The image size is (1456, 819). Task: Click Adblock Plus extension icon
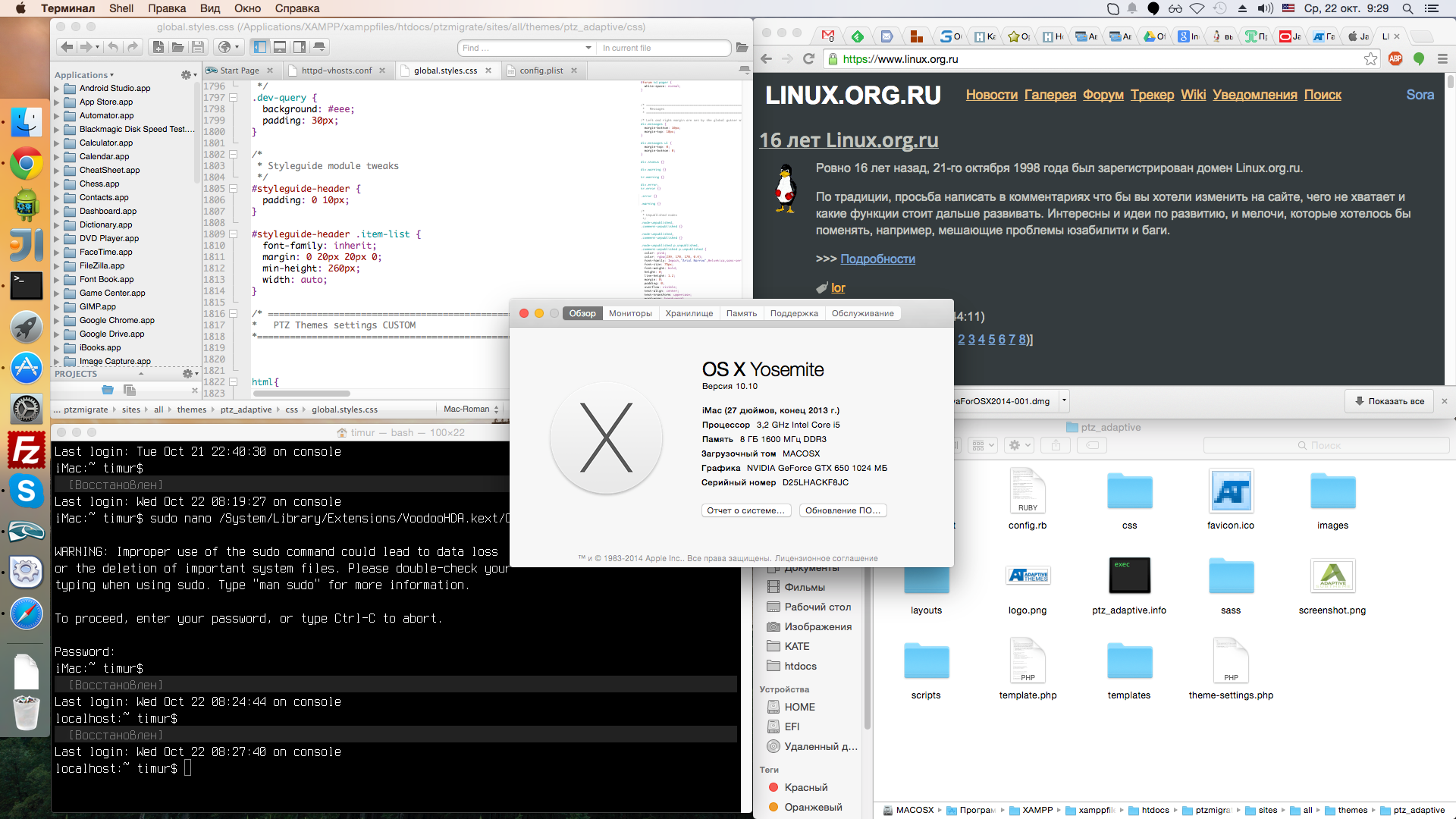(1395, 59)
